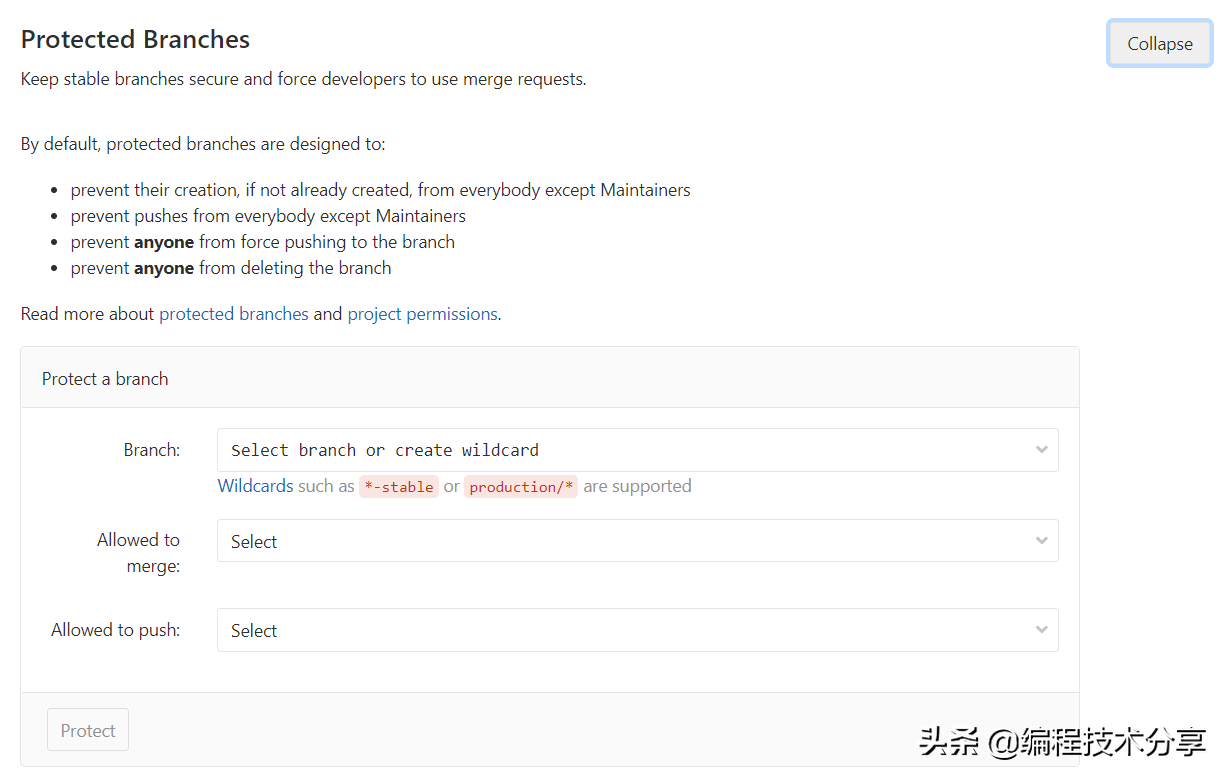Image resolution: width=1229 pixels, height=780 pixels.
Task: Open the Allowed to merge dropdown
Action: 637,541
